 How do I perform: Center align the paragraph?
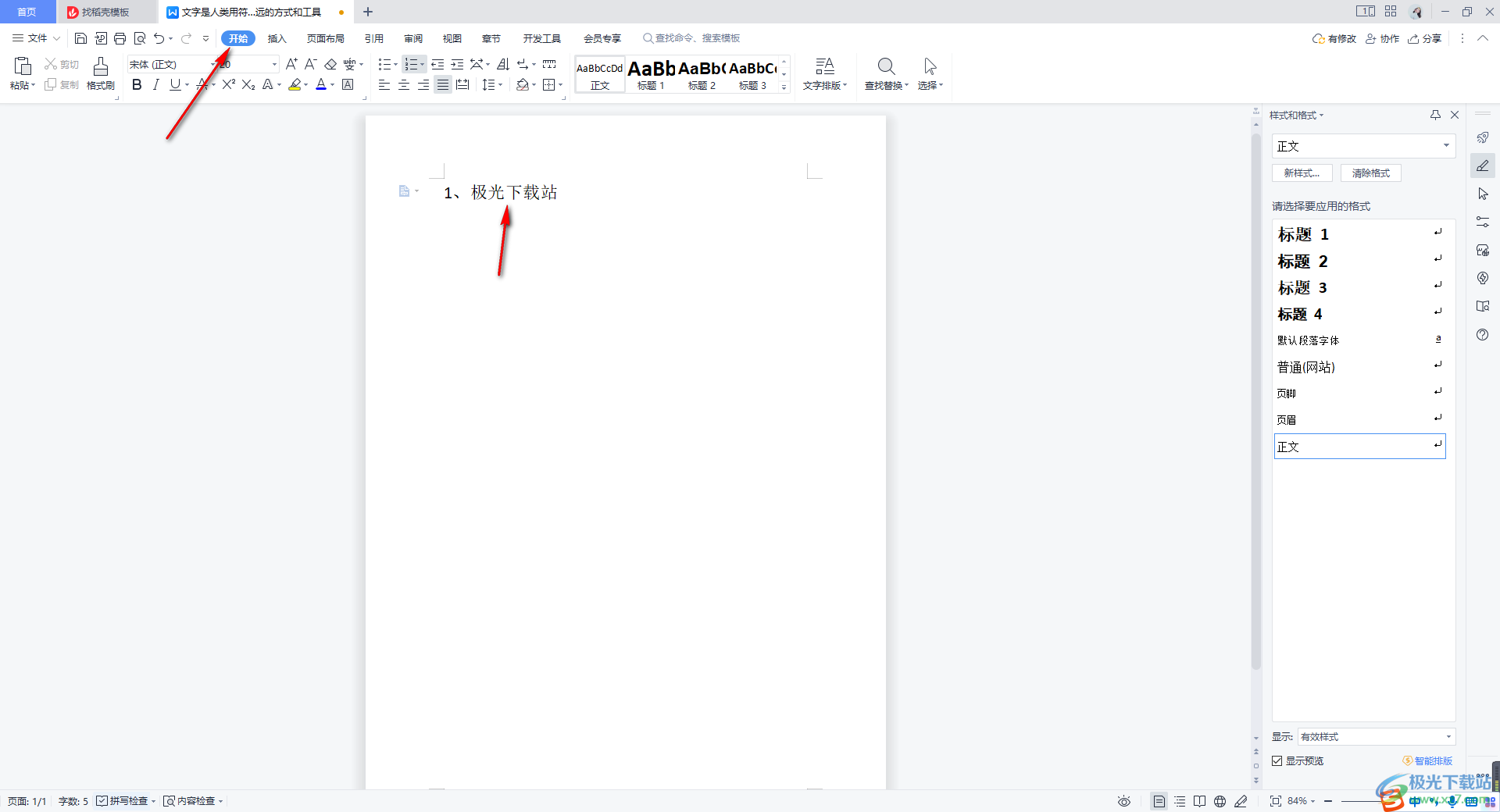click(x=404, y=84)
